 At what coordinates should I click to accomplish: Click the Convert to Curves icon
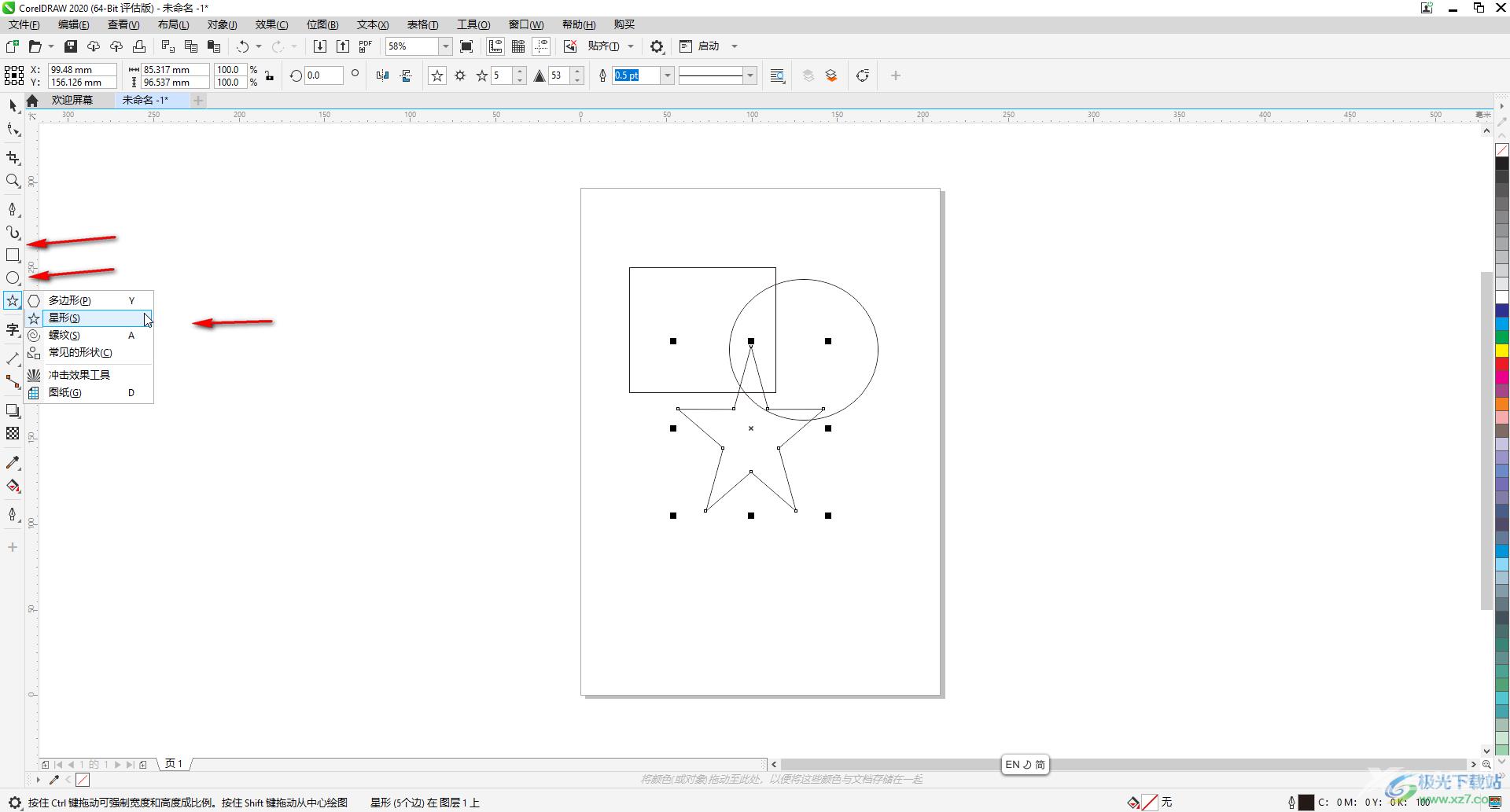click(863, 75)
